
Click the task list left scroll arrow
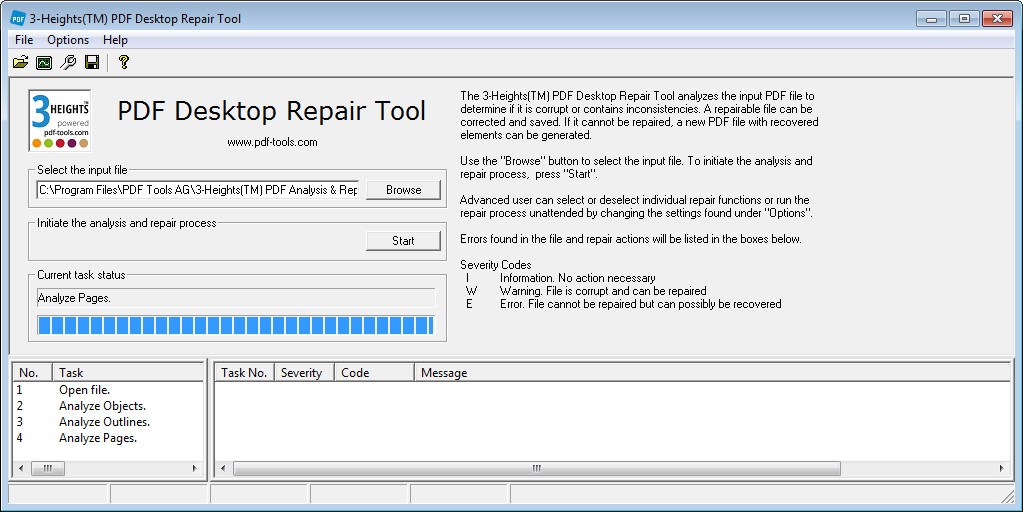21,468
